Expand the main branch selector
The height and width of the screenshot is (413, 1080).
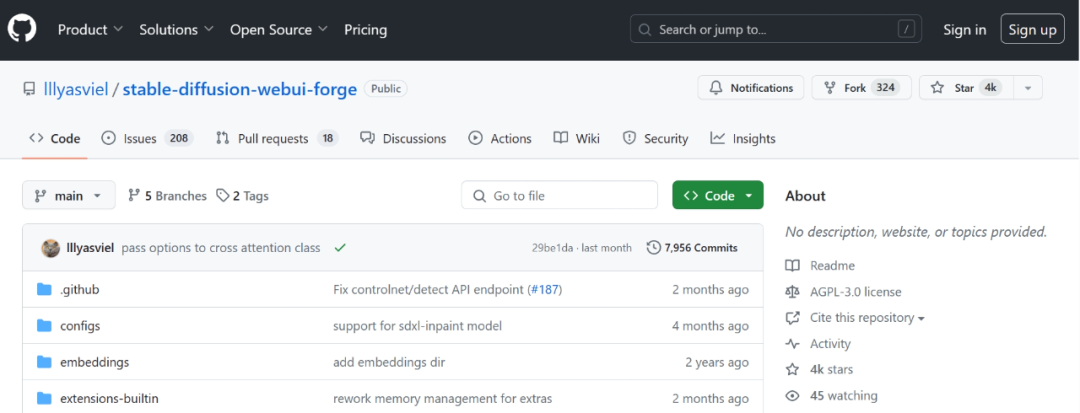(x=68, y=196)
